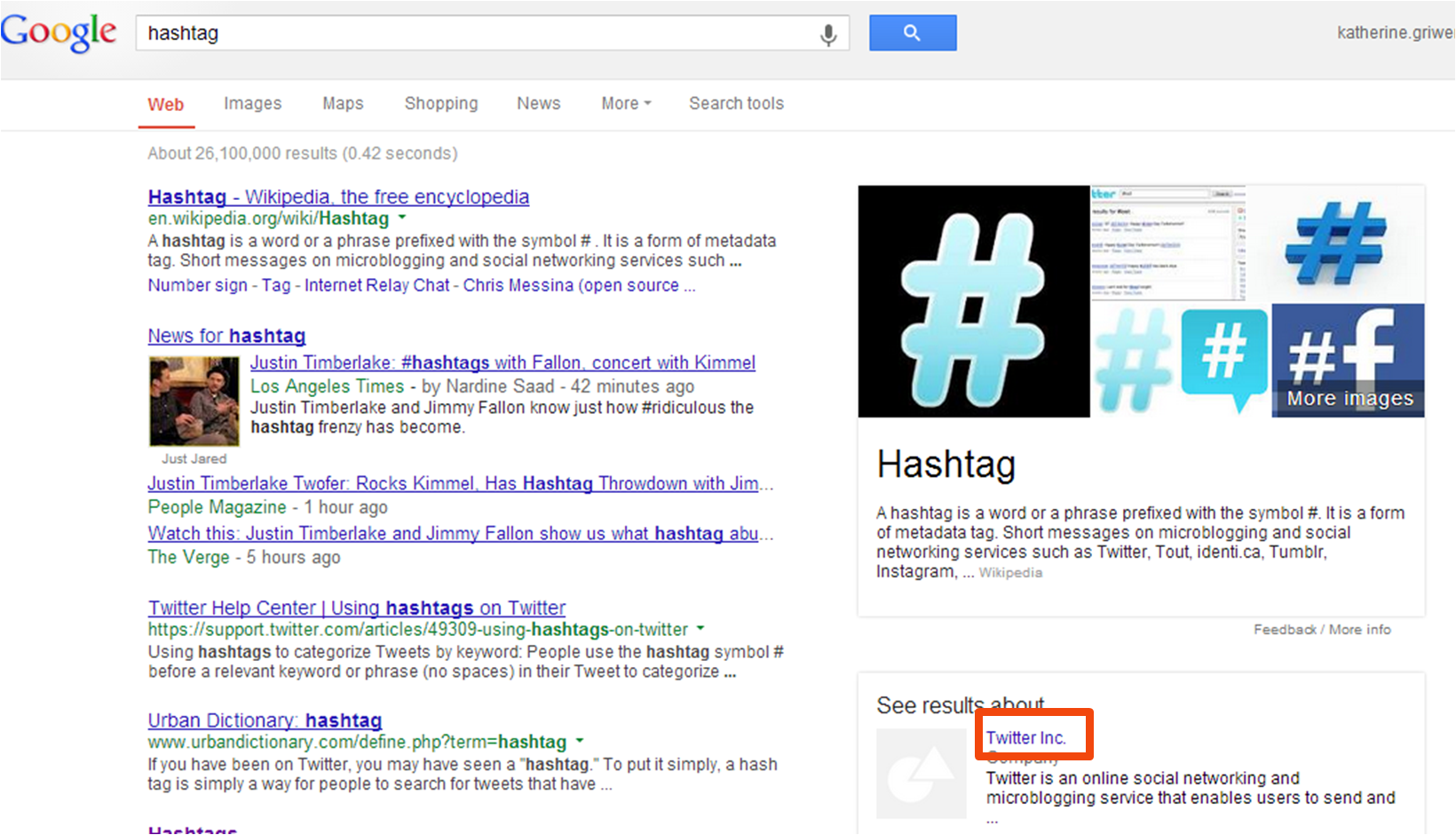Click the Google logo
Viewport: 1456px width, 835px height.
pyautogui.click(x=59, y=33)
